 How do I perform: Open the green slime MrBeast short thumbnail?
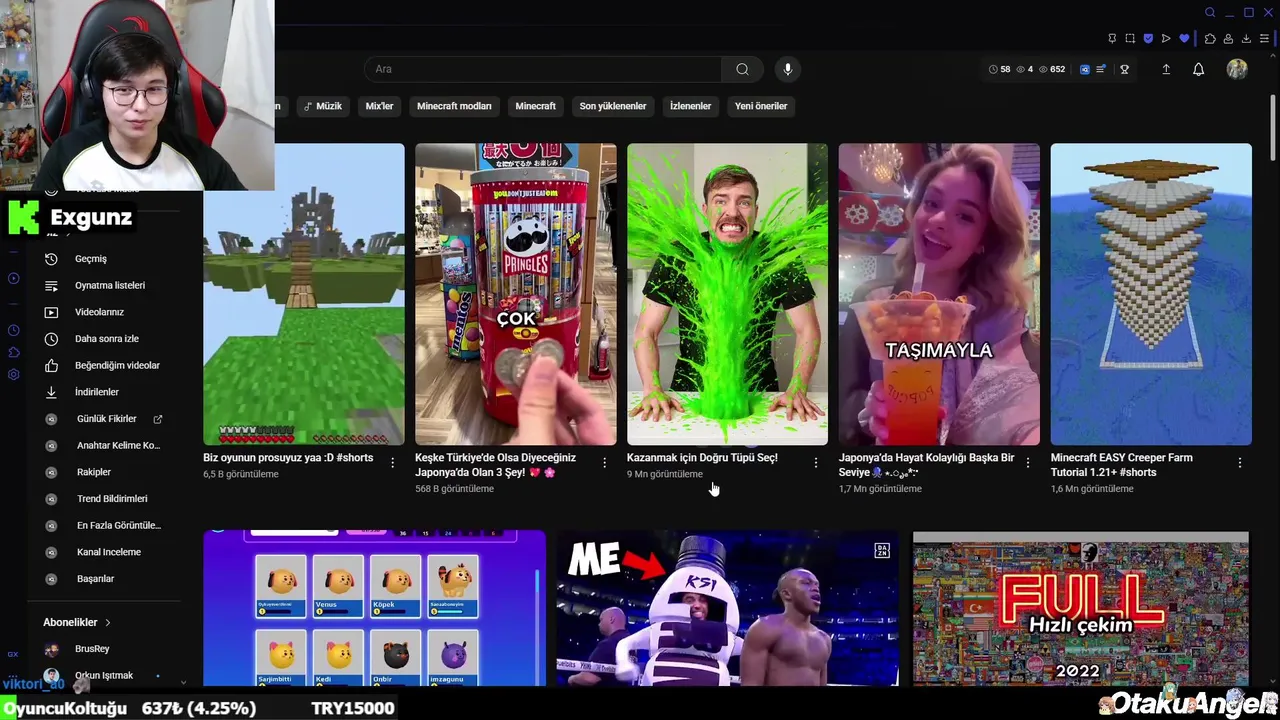(727, 294)
